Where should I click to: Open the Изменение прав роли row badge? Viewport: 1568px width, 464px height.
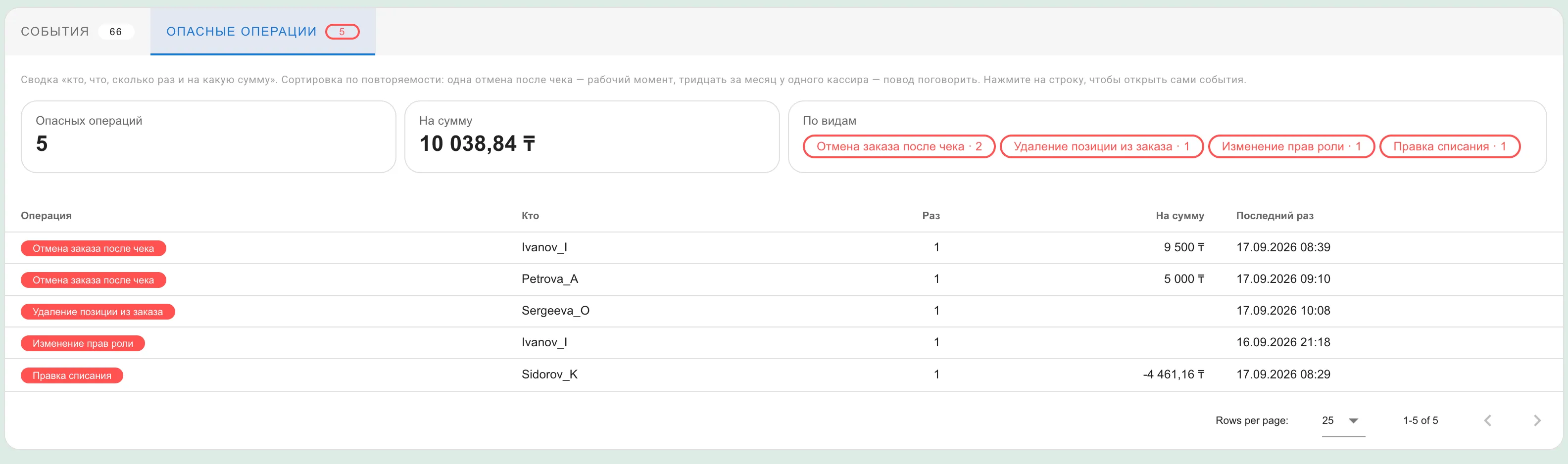(x=83, y=343)
